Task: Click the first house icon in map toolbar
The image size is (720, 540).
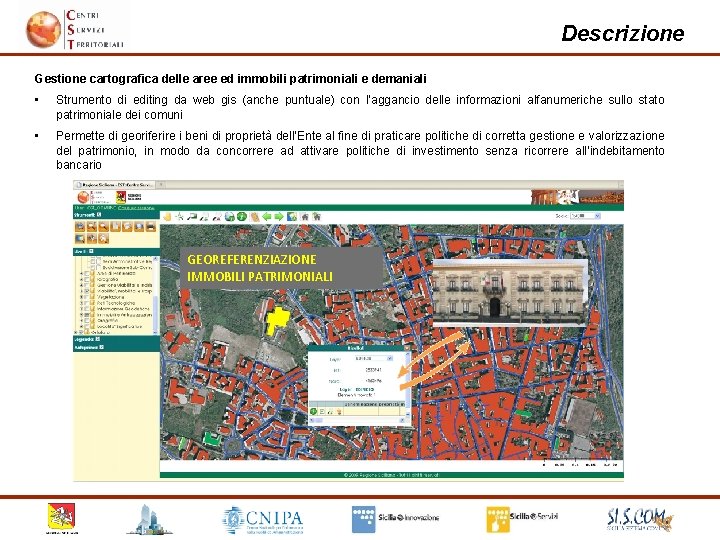Action: 304,216
